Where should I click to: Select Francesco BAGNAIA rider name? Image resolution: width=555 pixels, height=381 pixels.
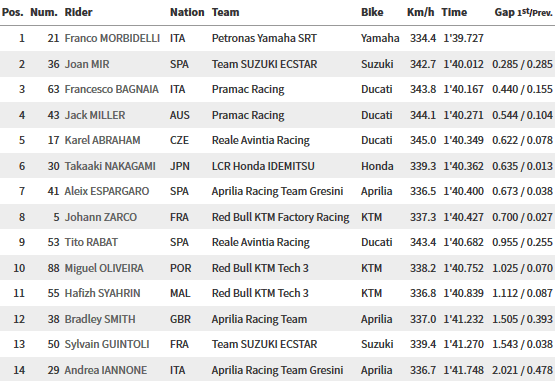coord(111,89)
